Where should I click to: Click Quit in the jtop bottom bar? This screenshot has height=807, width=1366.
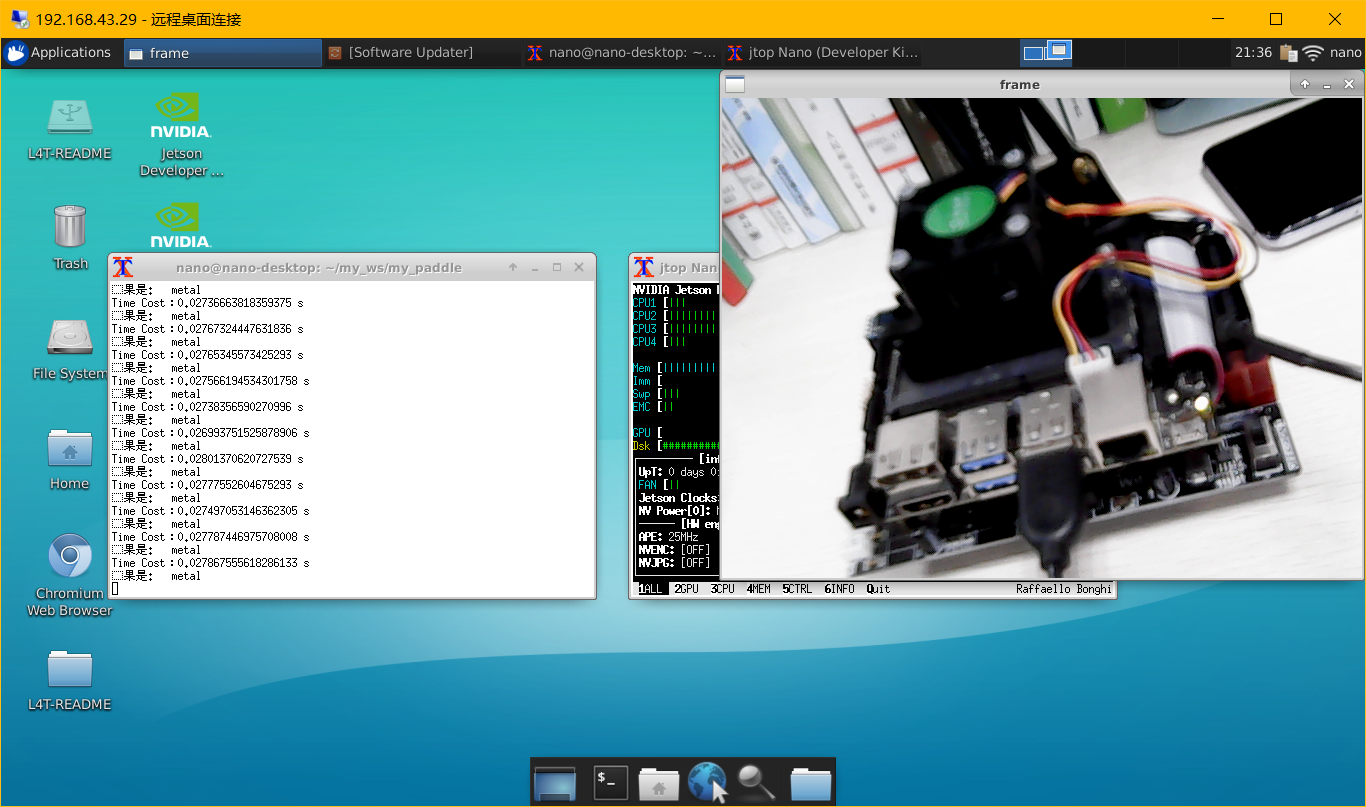point(877,588)
